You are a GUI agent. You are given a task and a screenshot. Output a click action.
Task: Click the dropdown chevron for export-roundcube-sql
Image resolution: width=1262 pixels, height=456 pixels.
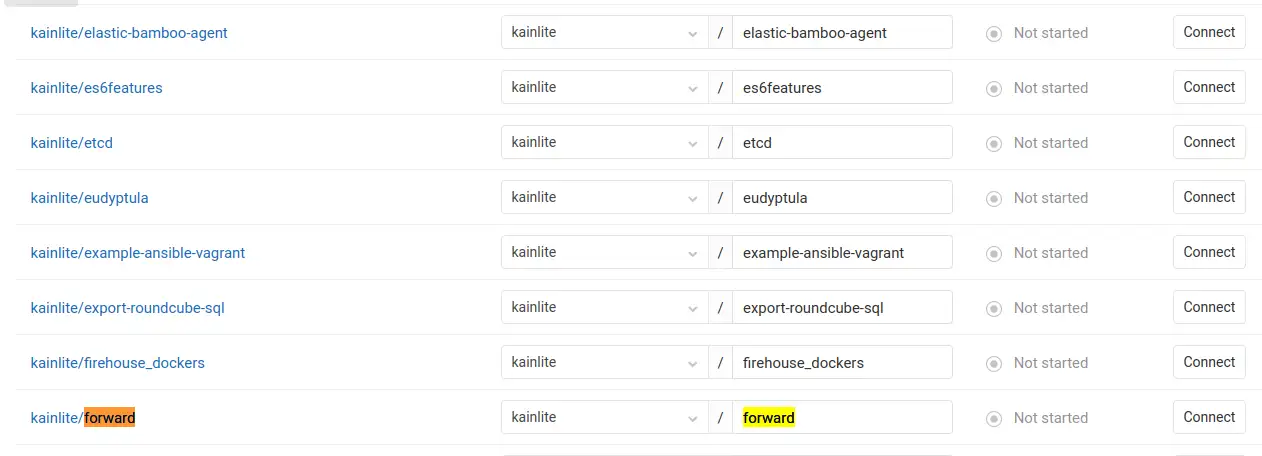click(x=693, y=308)
